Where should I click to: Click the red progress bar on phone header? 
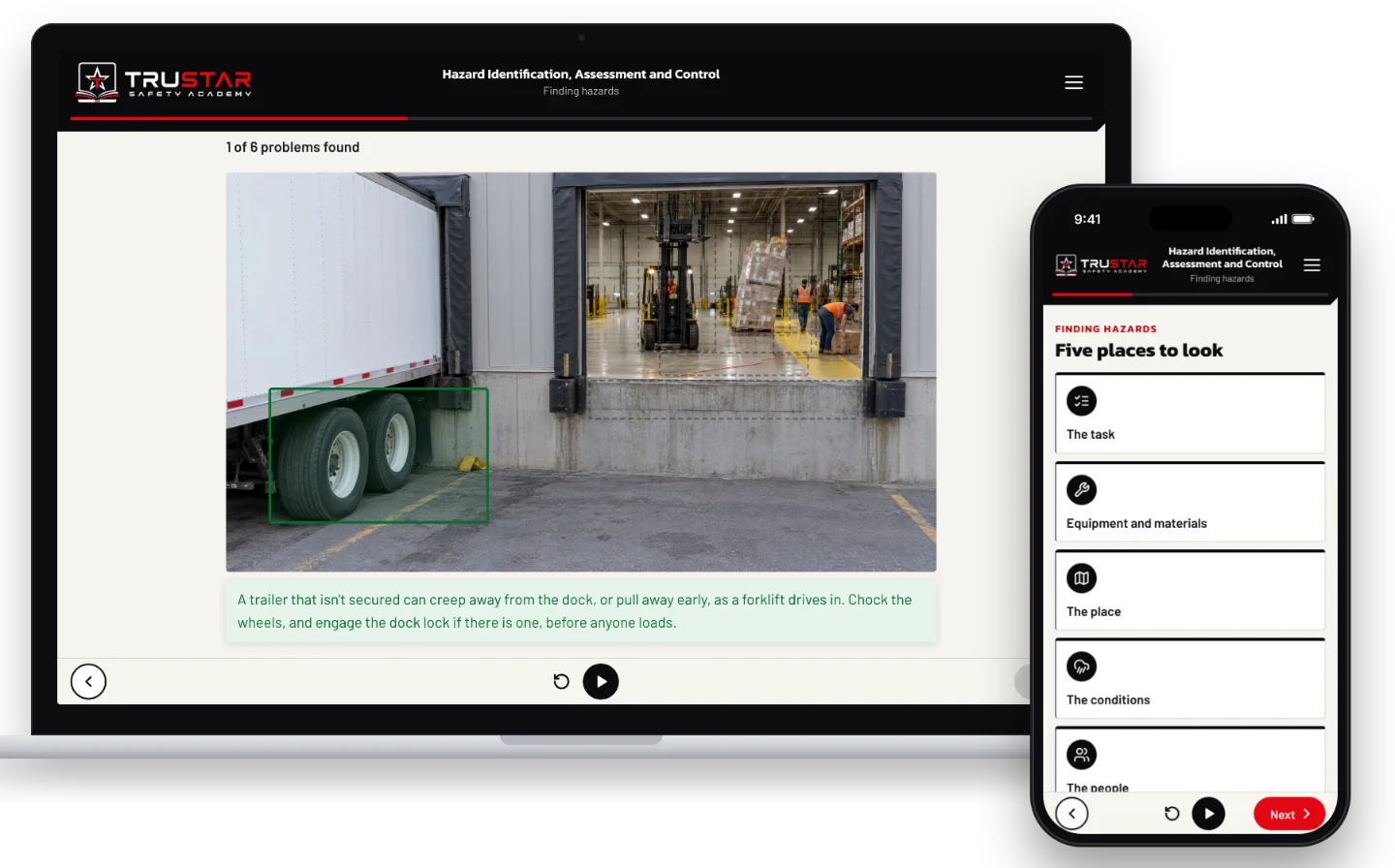coord(1092,294)
